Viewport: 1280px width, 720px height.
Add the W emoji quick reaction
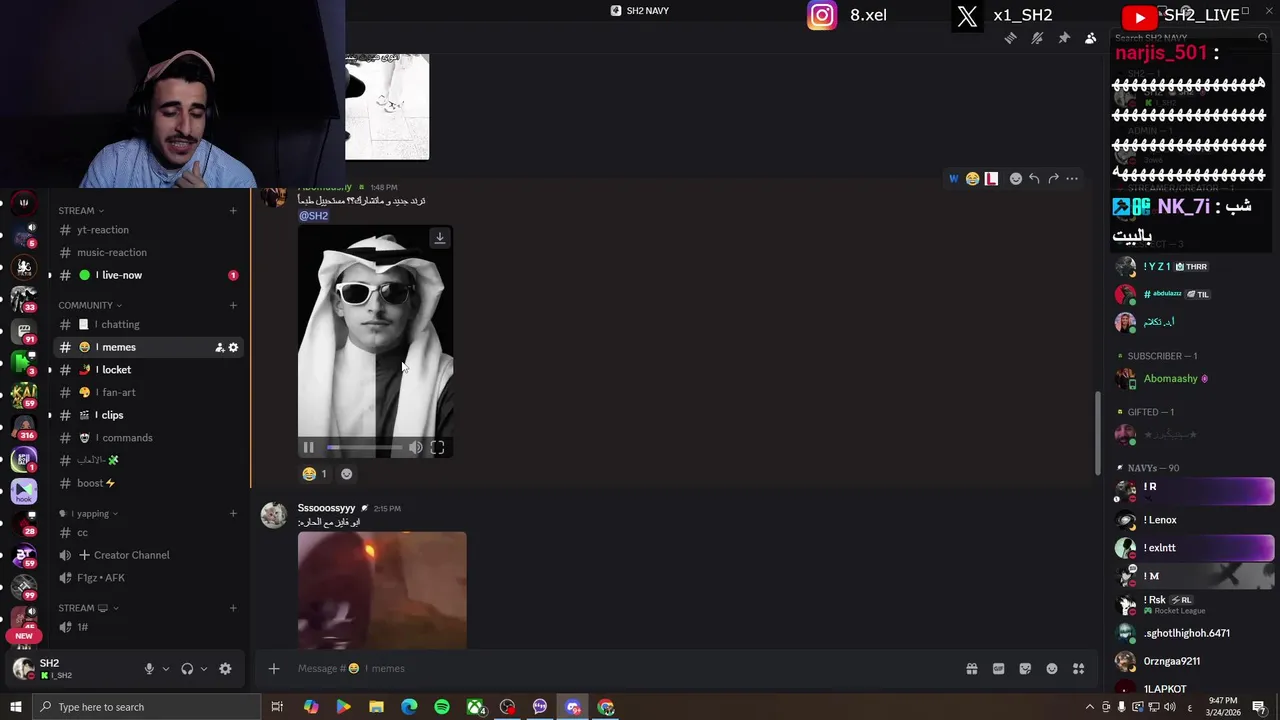point(953,179)
